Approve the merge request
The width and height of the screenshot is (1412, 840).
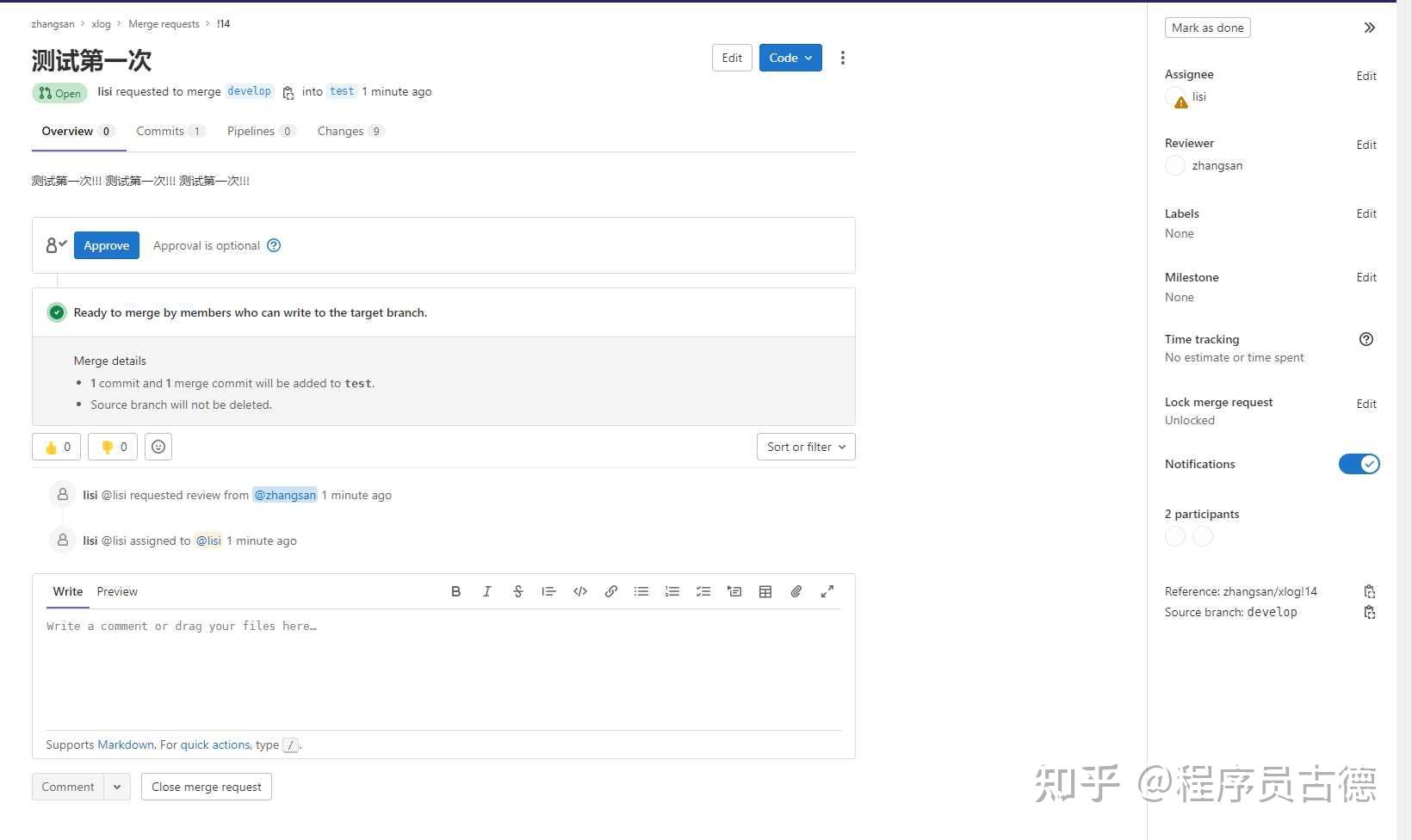[x=106, y=245]
